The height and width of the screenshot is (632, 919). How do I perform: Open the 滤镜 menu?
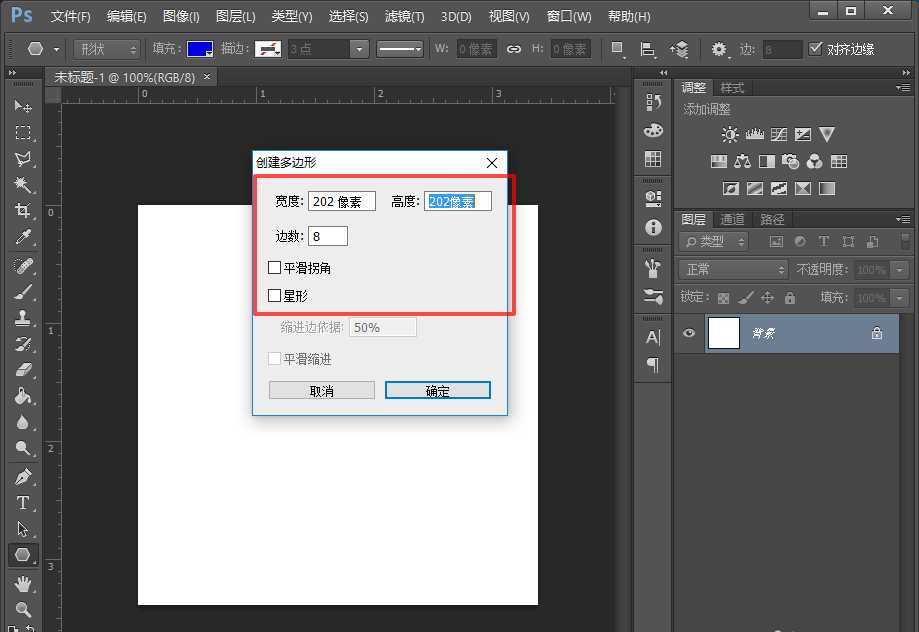(x=401, y=16)
